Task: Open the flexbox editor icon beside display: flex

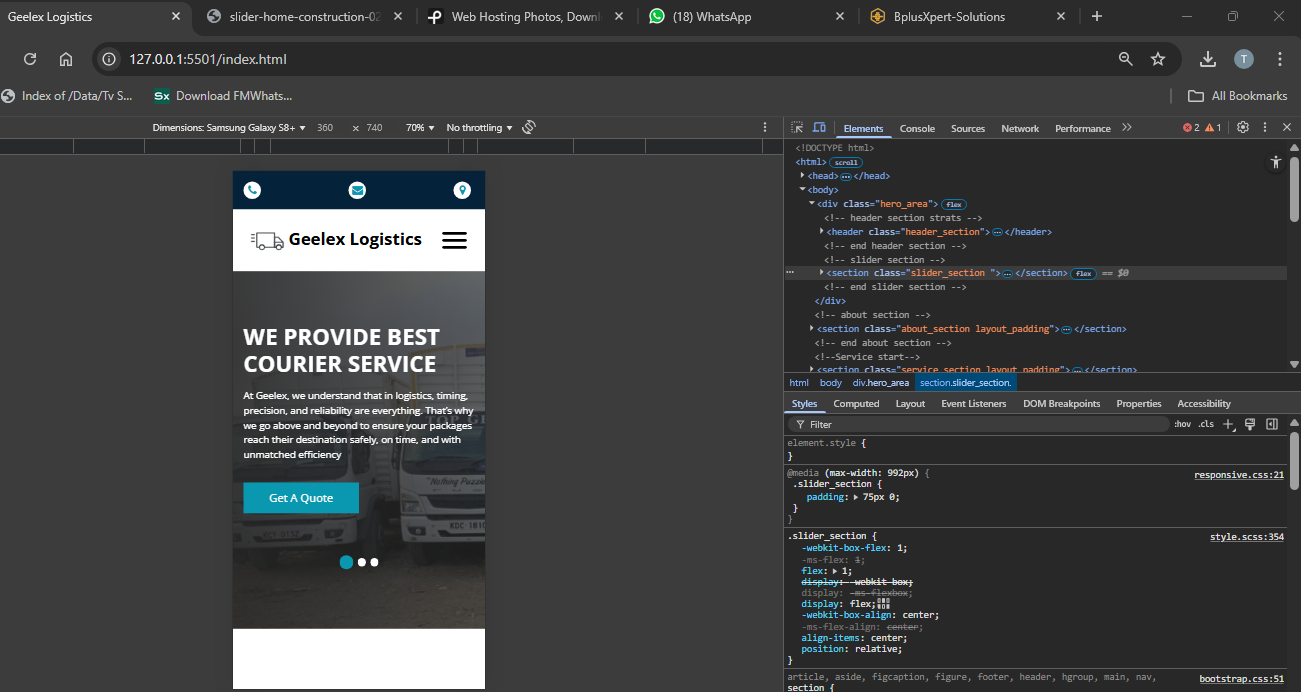Action: click(x=883, y=603)
